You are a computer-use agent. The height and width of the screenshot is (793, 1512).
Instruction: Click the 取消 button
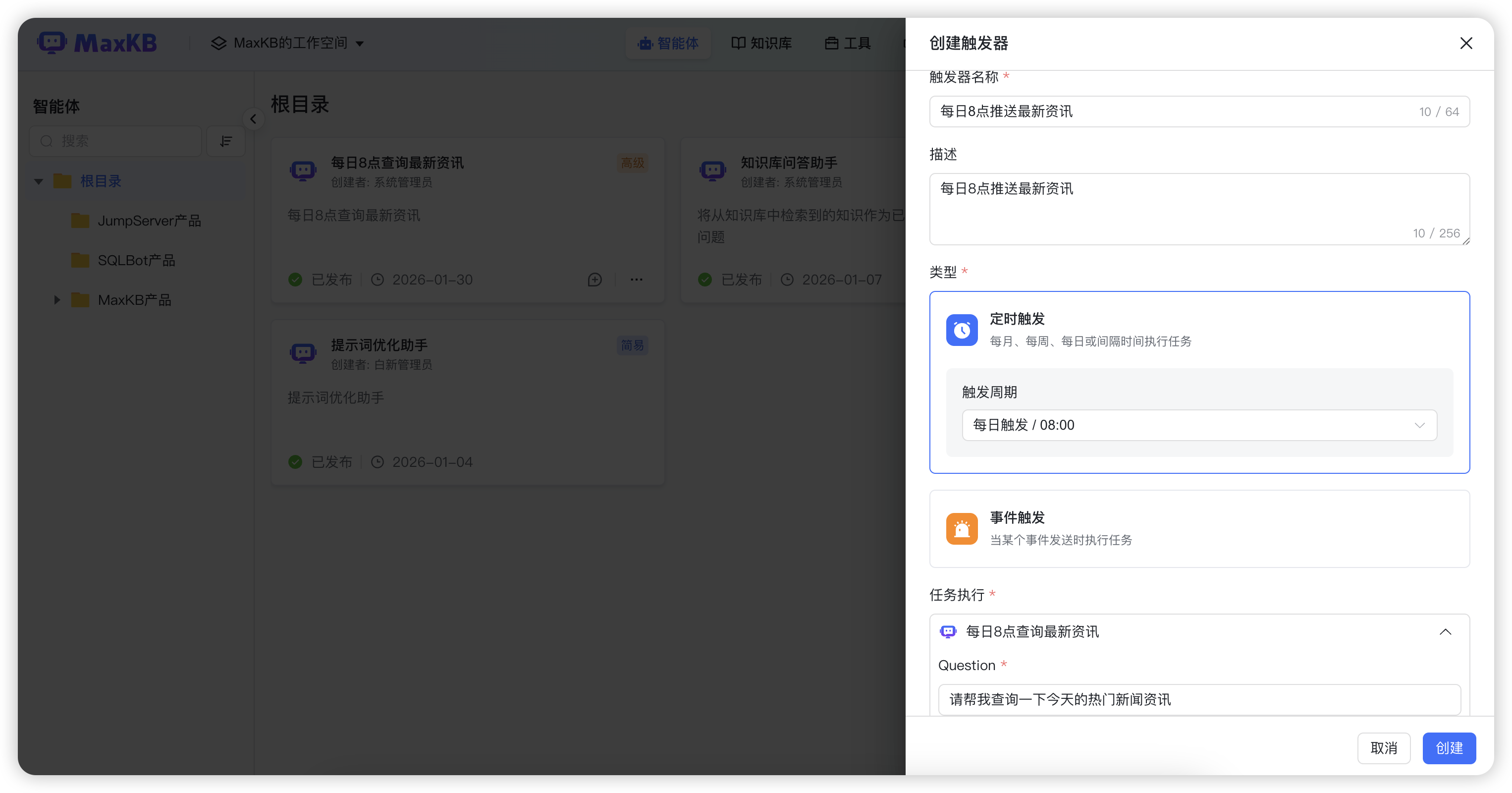click(1383, 748)
